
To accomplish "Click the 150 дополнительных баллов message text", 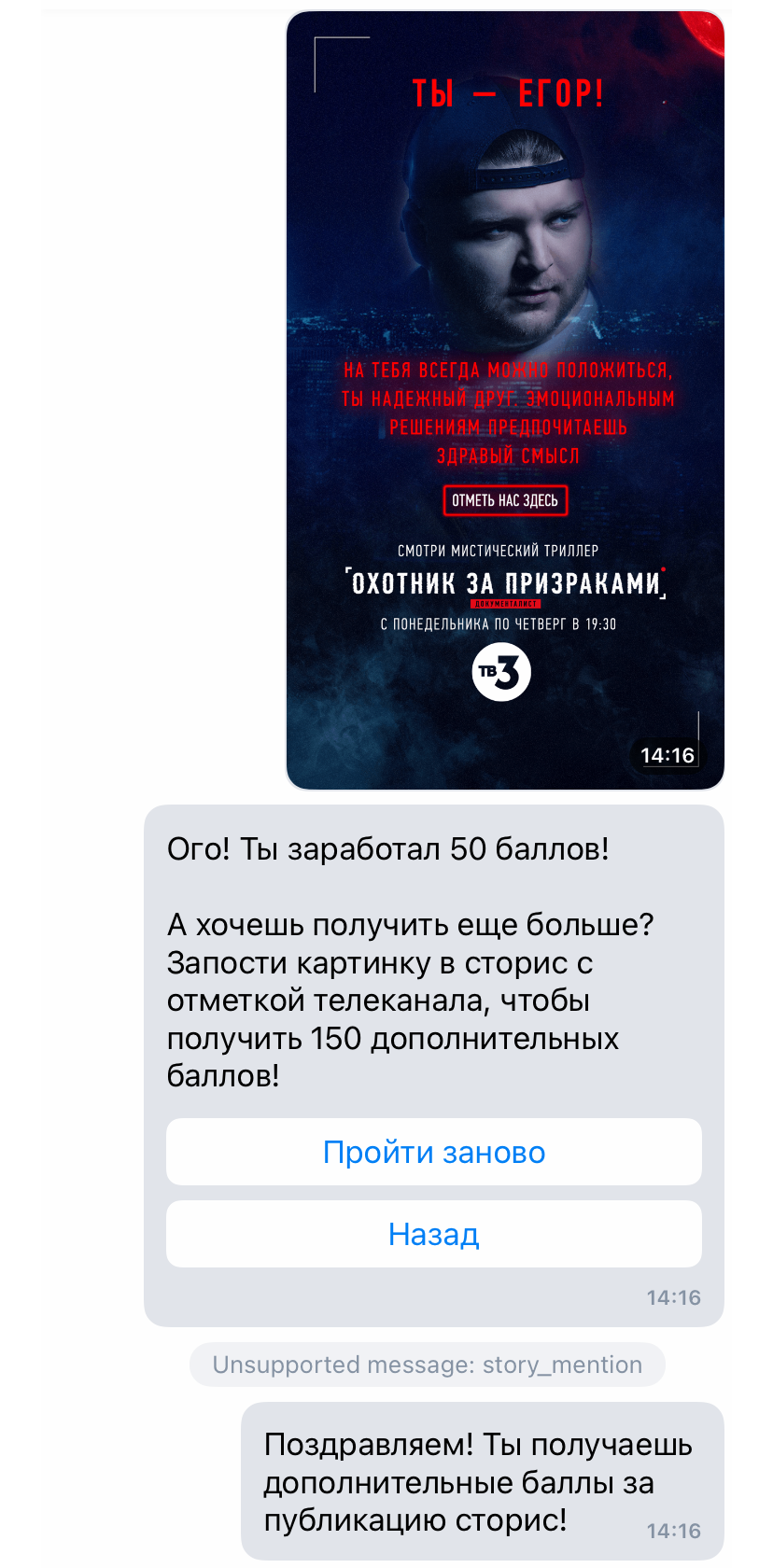I will [411, 1001].
